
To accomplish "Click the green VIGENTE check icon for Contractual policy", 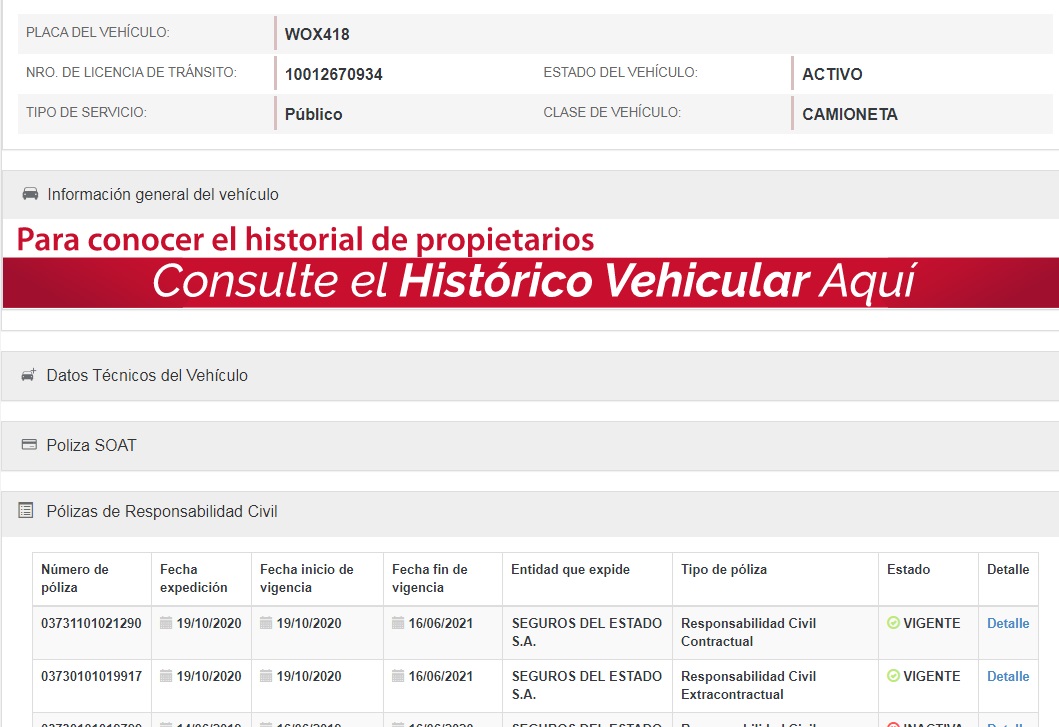I will (893, 623).
